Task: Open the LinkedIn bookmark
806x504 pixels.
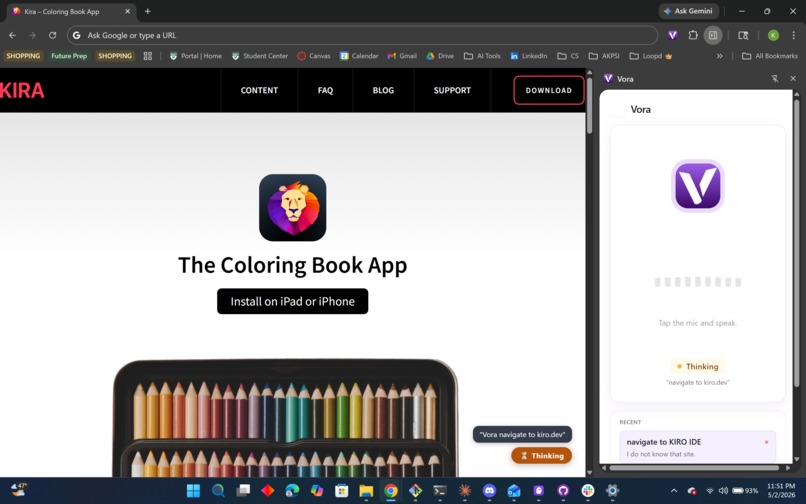Action: 528,56
